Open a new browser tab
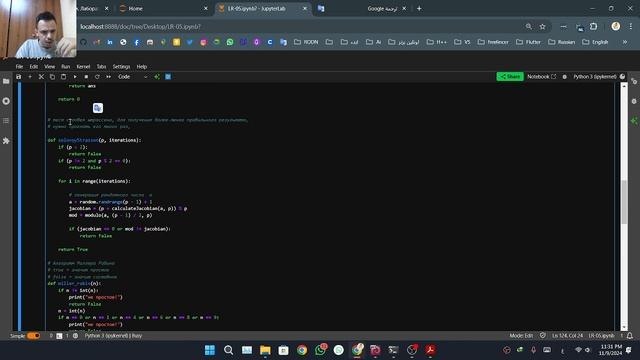The height and width of the screenshot is (360, 640). 419,9
